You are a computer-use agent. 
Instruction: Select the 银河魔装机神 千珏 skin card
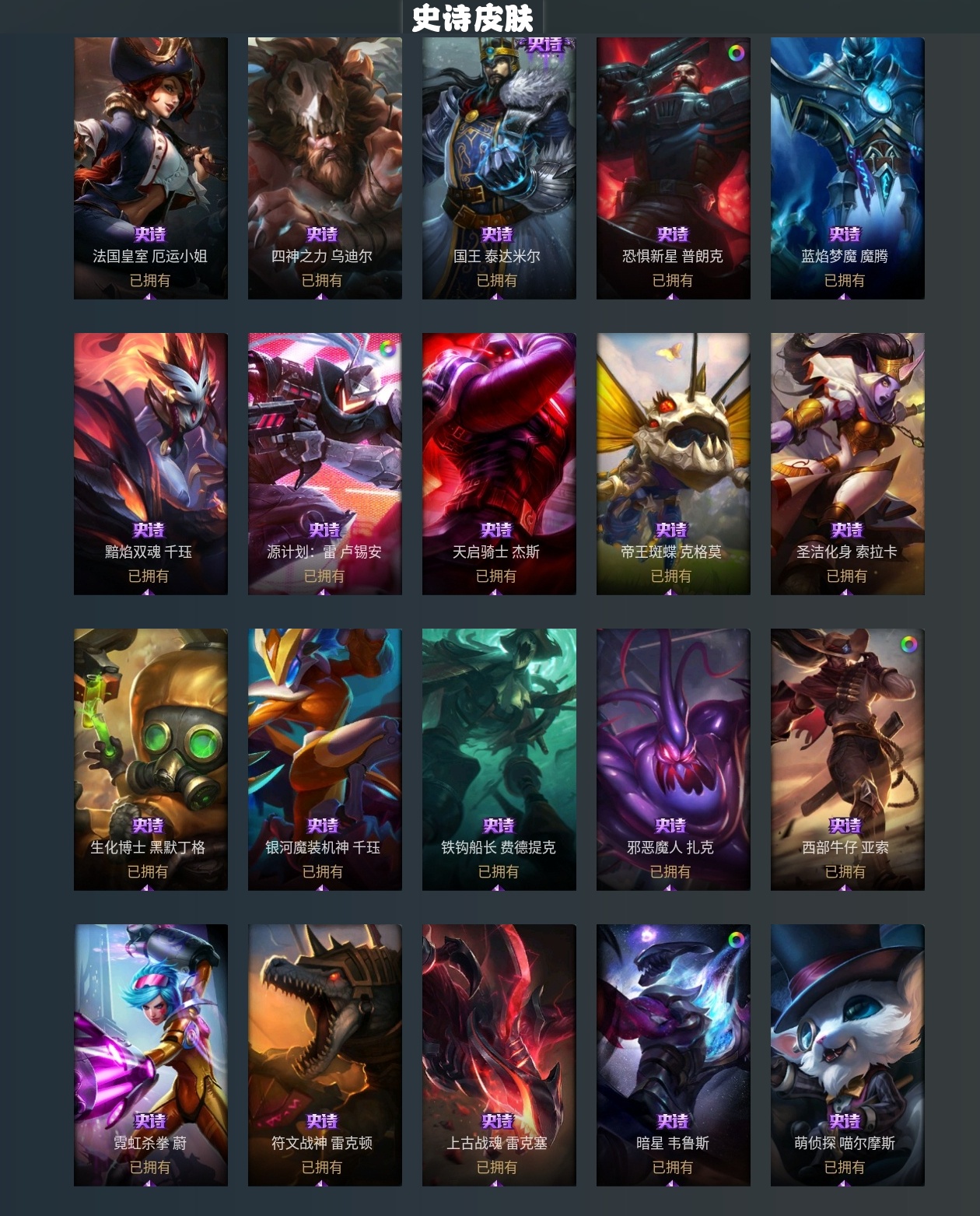pos(325,759)
